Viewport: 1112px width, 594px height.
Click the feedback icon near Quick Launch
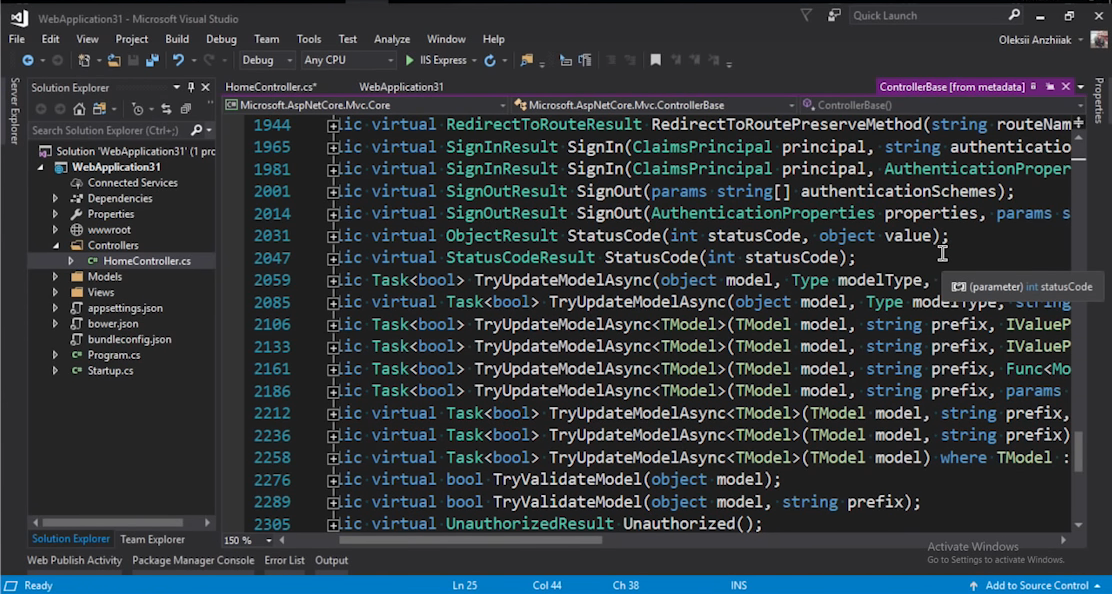(834, 15)
